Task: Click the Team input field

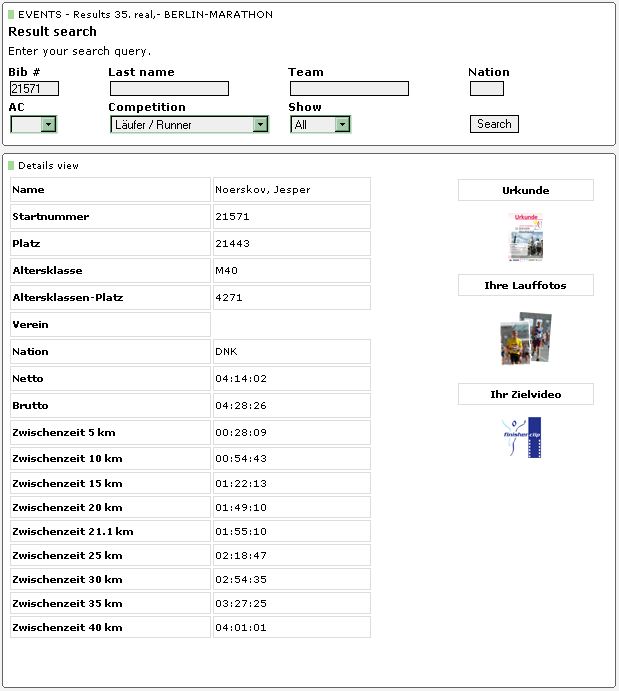Action: 349,89
